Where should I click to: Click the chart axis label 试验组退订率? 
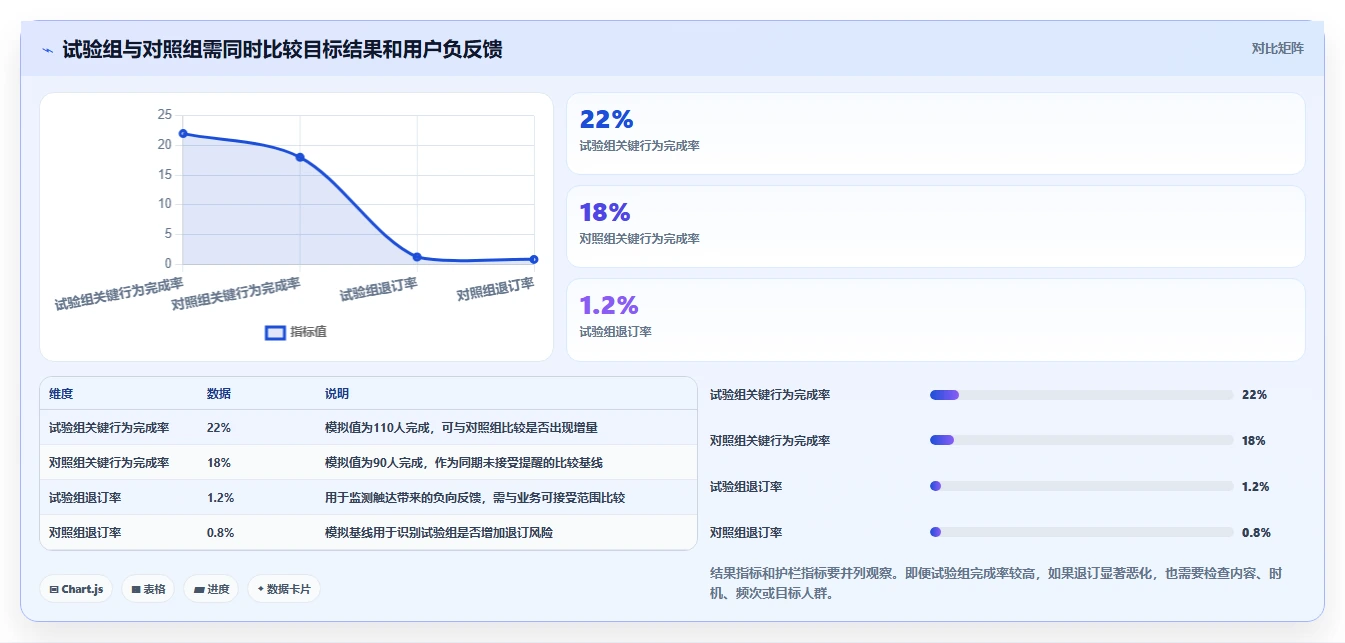point(379,290)
